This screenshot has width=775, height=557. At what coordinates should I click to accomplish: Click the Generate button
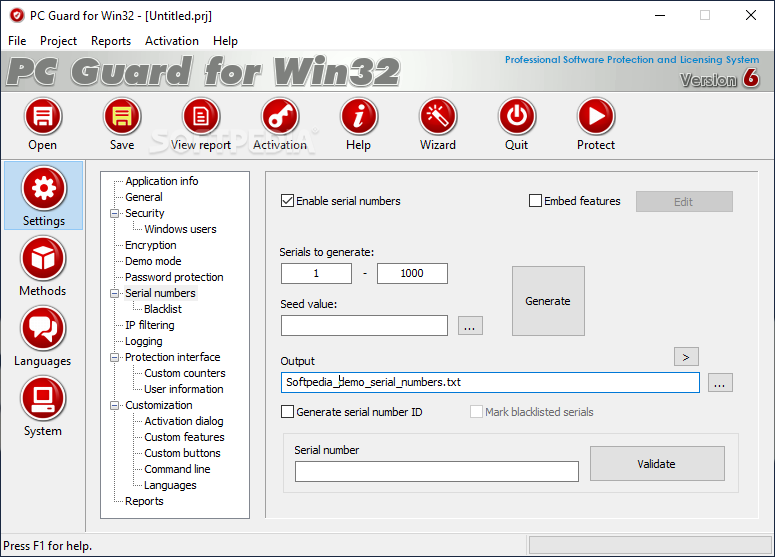coord(548,301)
